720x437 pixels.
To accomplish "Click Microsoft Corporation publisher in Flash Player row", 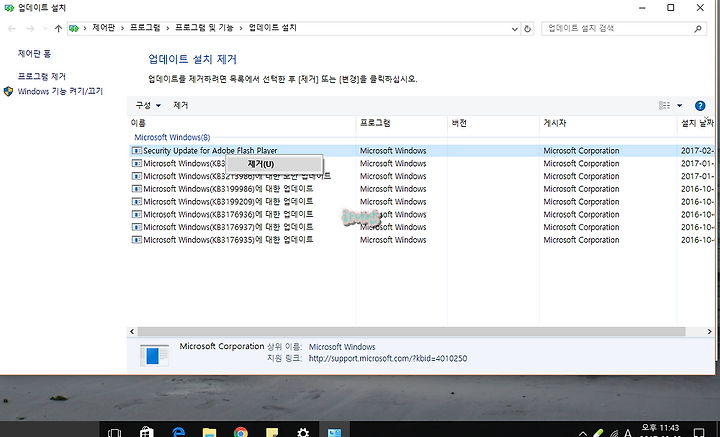I will tap(581, 151).
